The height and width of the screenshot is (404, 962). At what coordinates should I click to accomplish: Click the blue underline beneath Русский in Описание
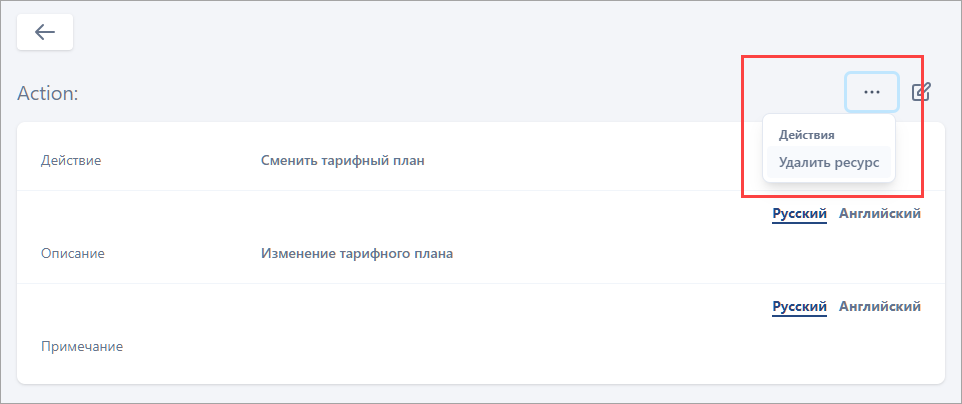[x=799, y=223]
